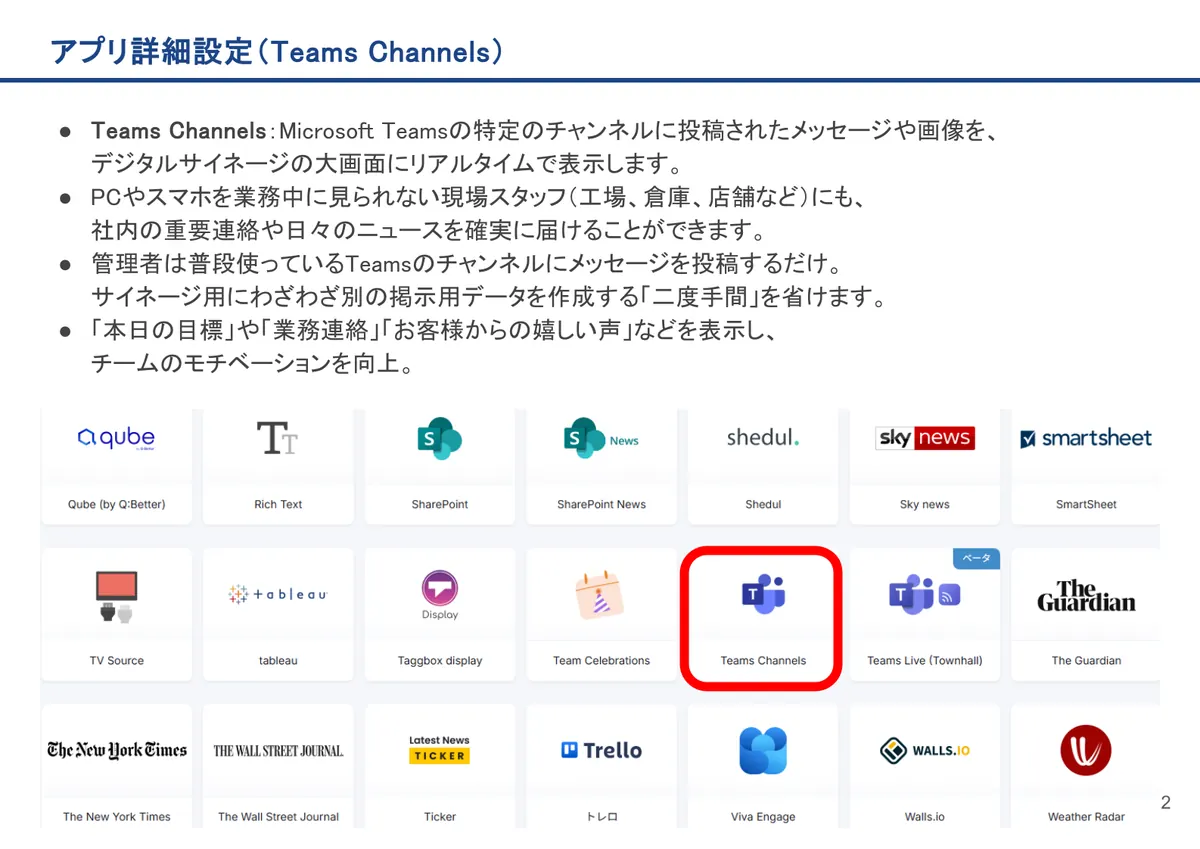1200x849 pixels.
Task: Open The New York Times logo
Action: (x=117, y=750)
